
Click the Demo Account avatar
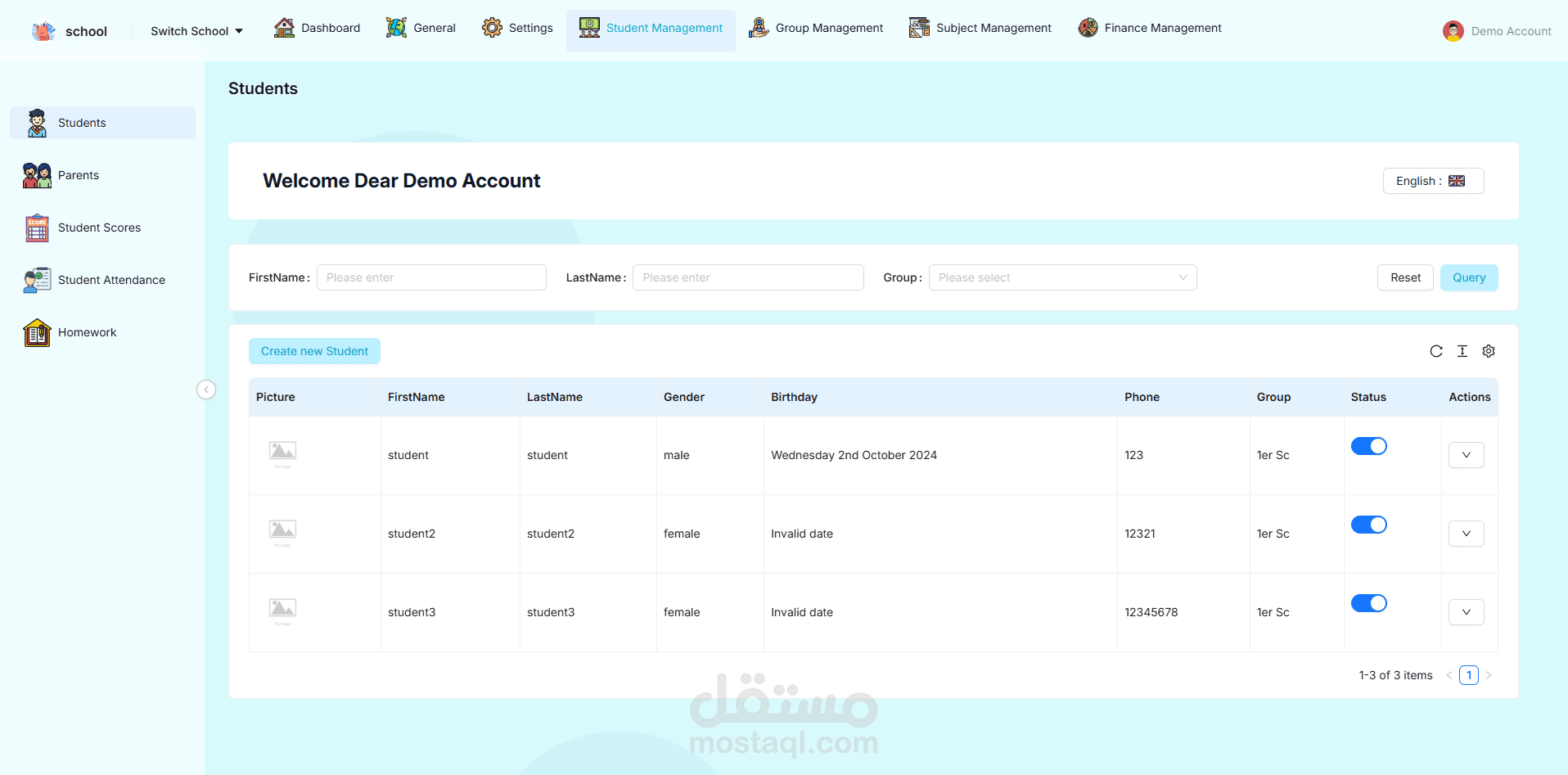point(1453,31)
